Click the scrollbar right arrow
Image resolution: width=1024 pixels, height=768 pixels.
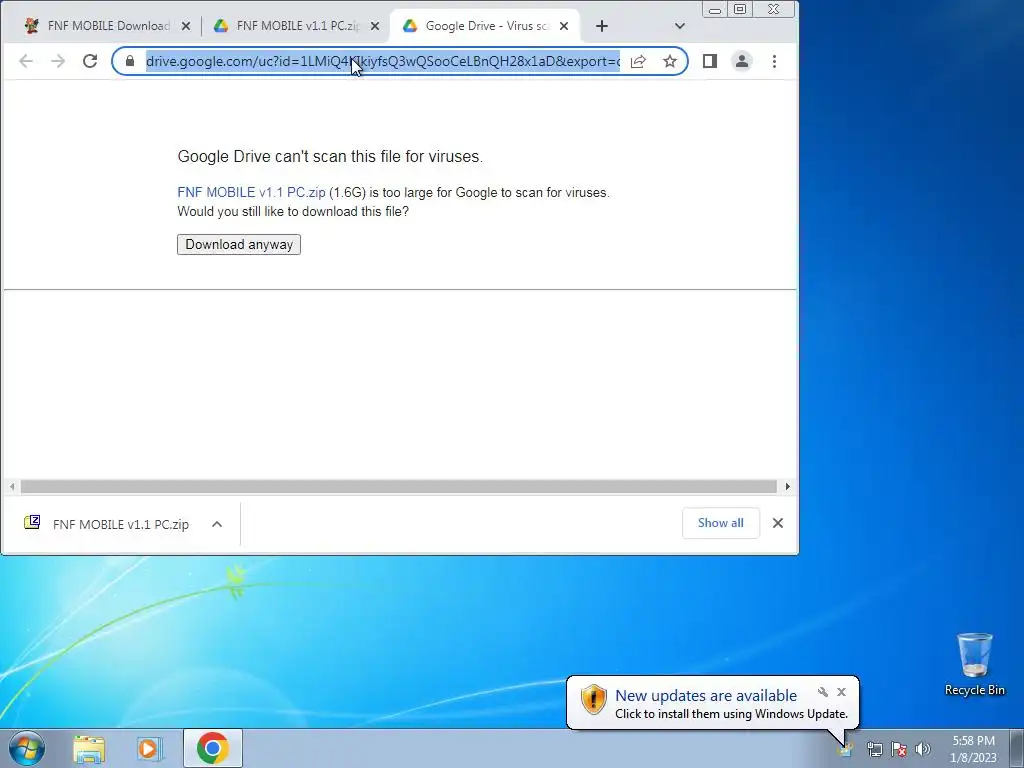[788, 487]
